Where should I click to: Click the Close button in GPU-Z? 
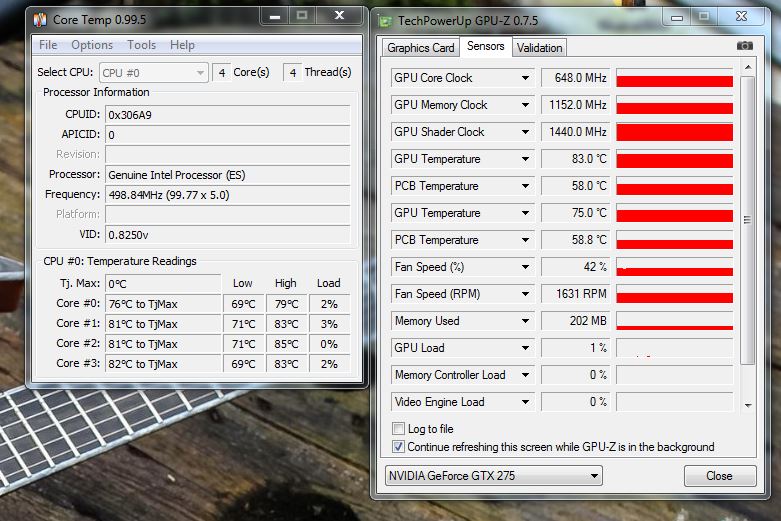tap(720, 476)
